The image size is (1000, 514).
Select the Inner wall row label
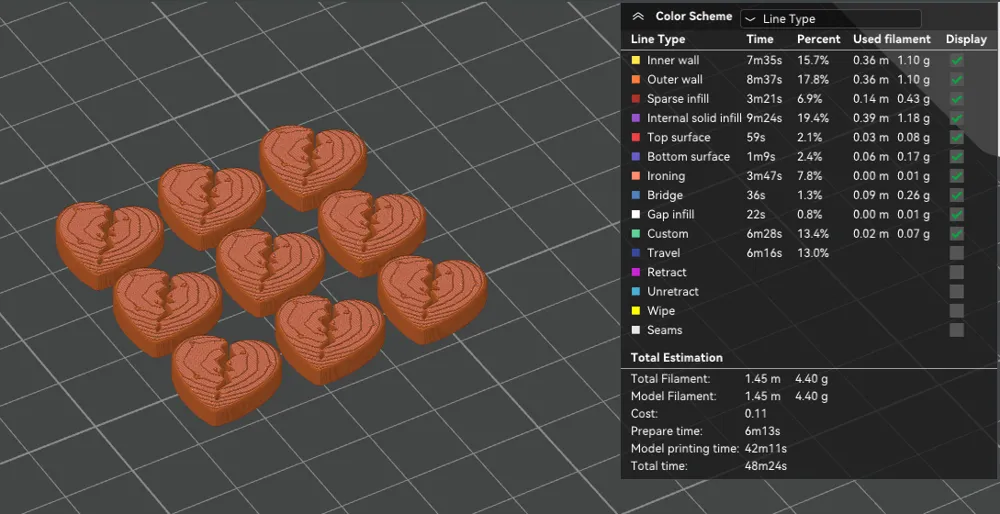coord(673,61)
